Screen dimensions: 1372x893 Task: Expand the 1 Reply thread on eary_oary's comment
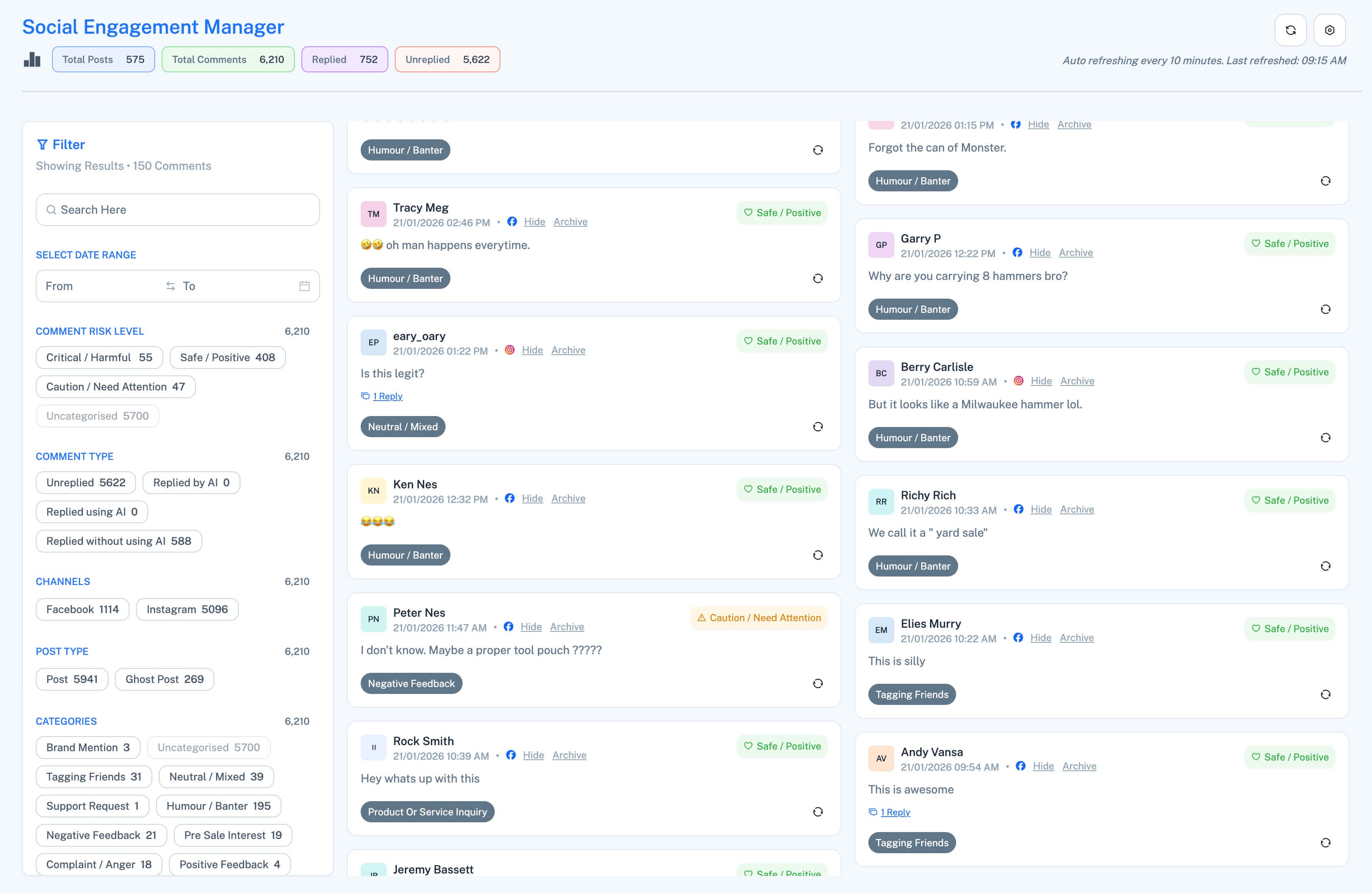tap(387, 396)
